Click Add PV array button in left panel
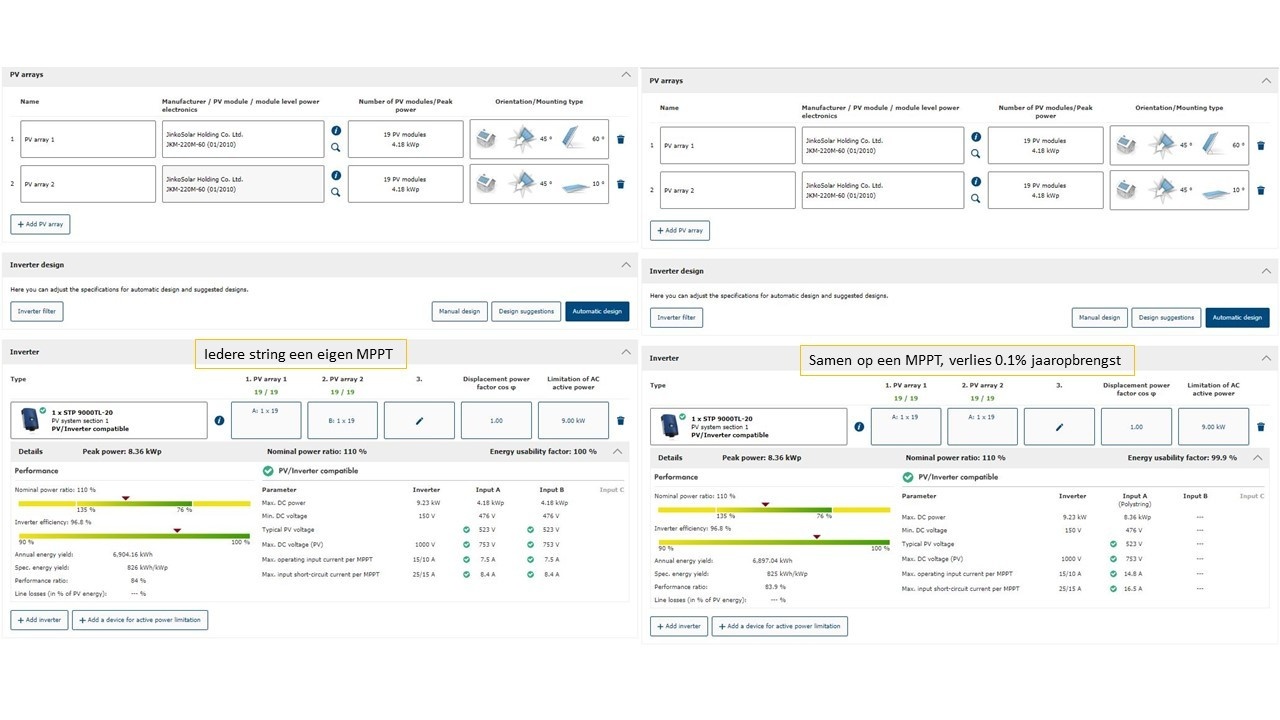Image resolution: width=1280 pixels, height=720 pixels. point(40,224)
